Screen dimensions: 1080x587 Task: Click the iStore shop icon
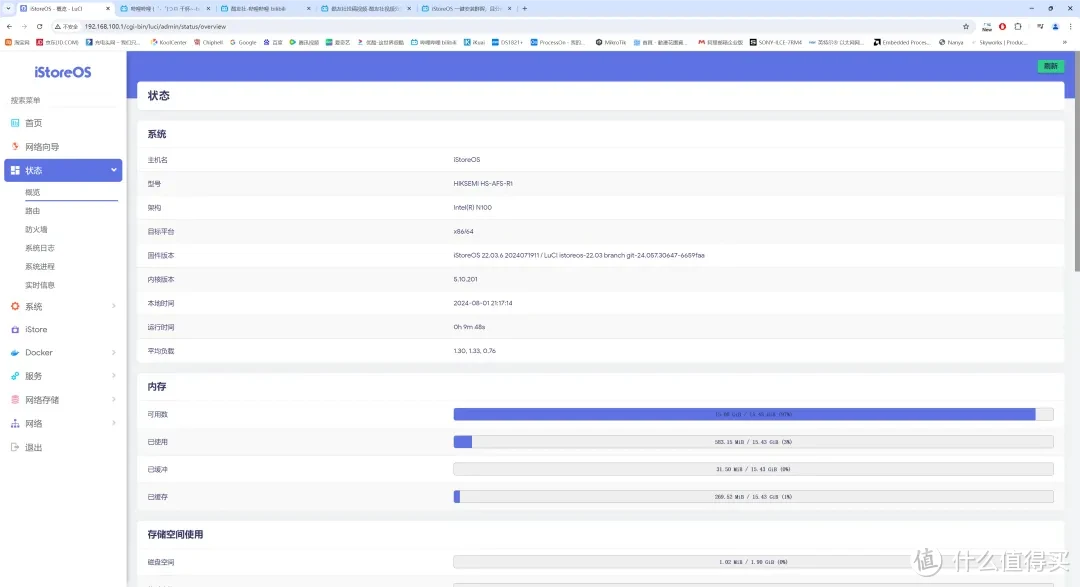15,329
